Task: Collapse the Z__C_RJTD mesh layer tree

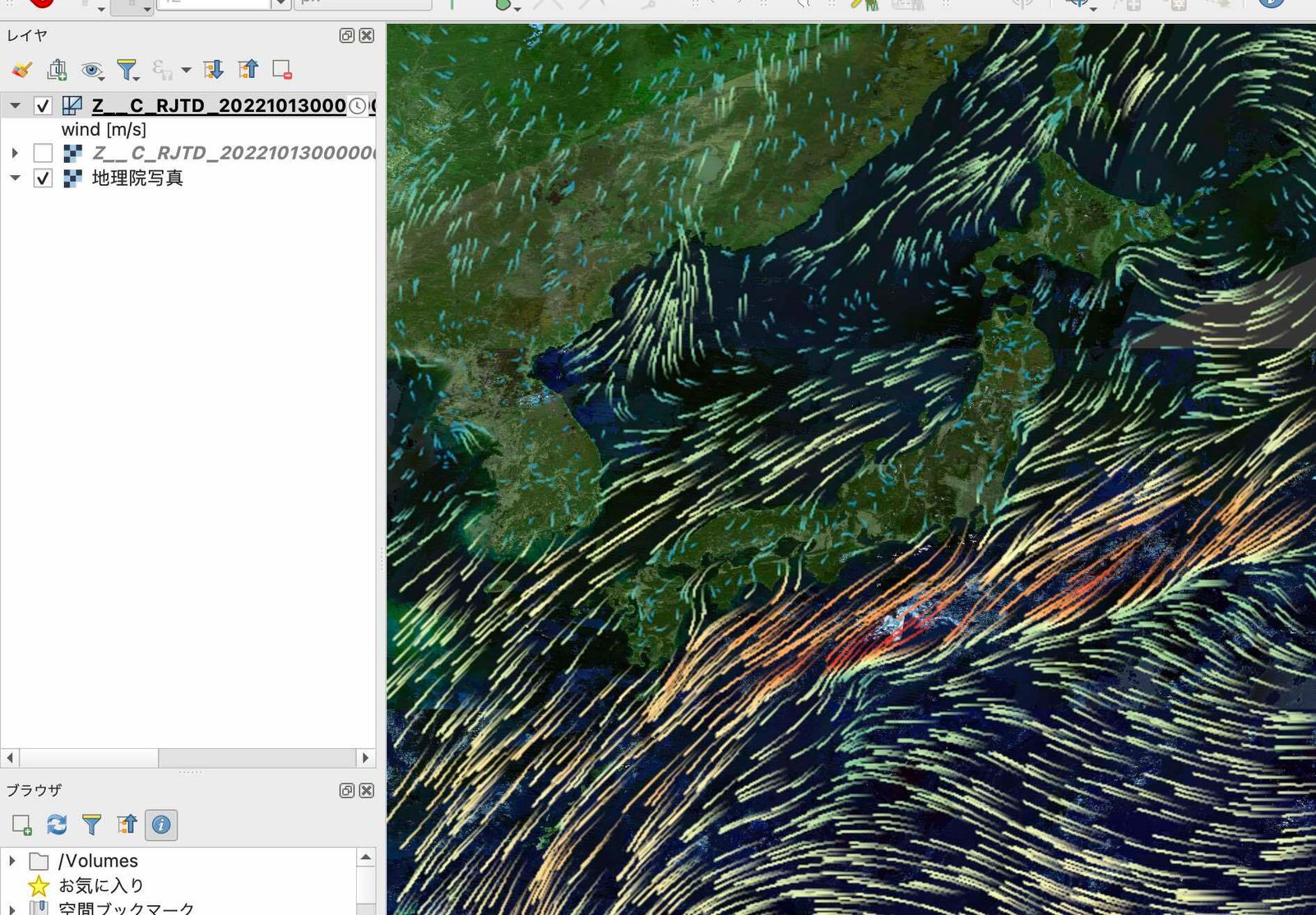Action: tap(15, 105)
